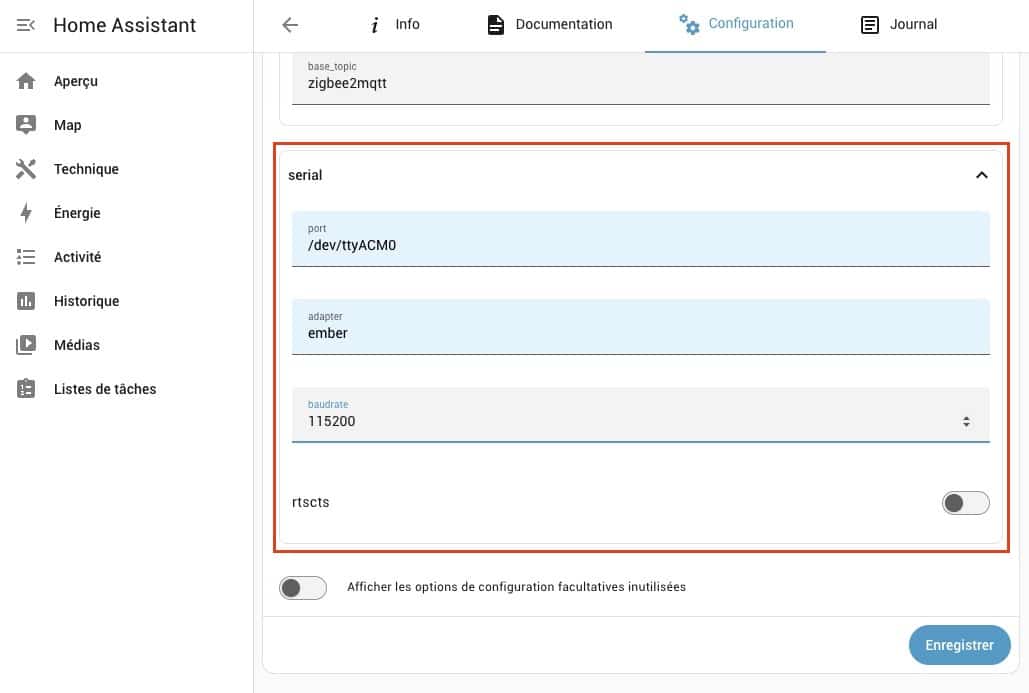1029x693 pixels.
Task: Open Map via its person marker icon
Action: point(26,125)
